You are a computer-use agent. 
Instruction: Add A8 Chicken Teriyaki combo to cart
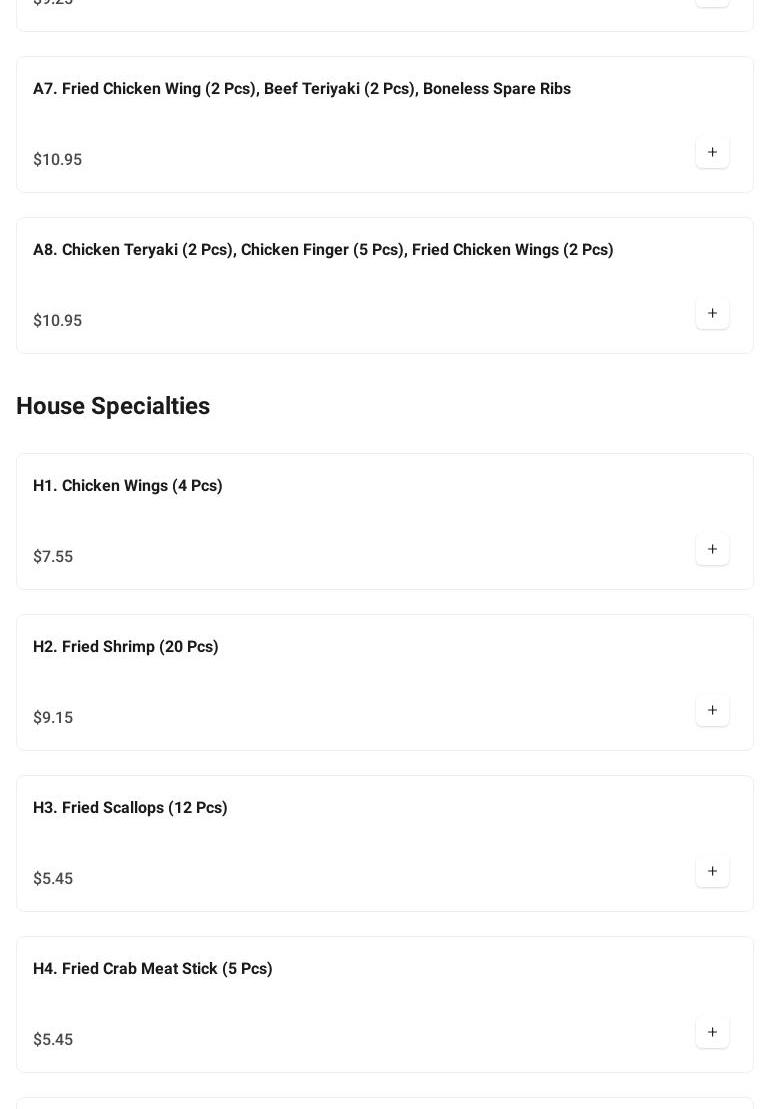click(712, 313)
